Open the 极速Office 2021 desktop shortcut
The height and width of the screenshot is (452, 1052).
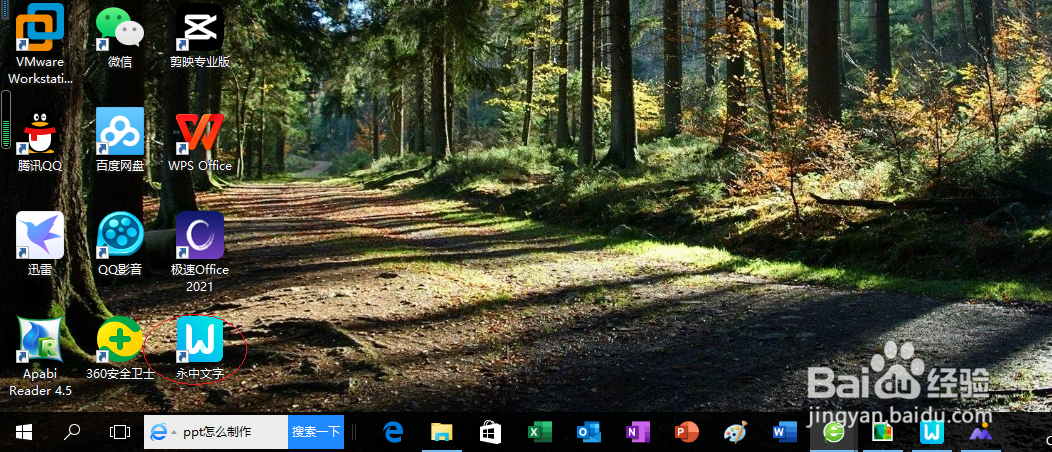(x=199, y=251)
